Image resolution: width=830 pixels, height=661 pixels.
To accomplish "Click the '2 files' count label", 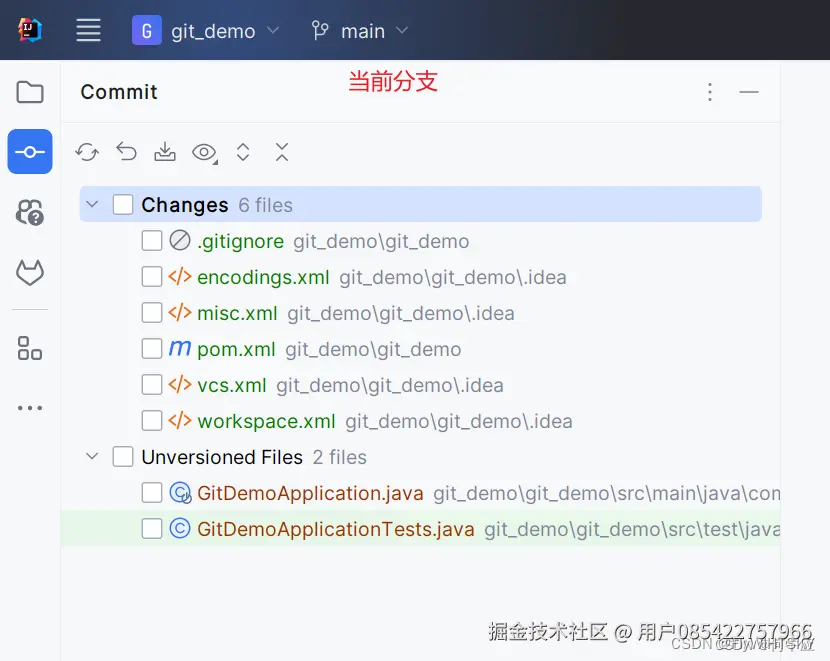I will coord(339,457).
